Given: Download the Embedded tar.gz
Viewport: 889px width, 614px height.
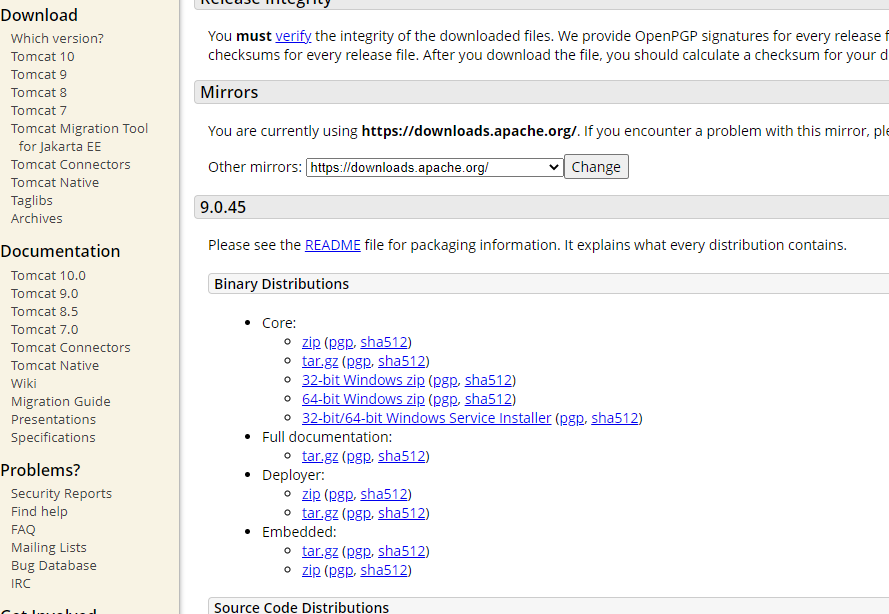Looking at the screenshot, I should point(320,551).
